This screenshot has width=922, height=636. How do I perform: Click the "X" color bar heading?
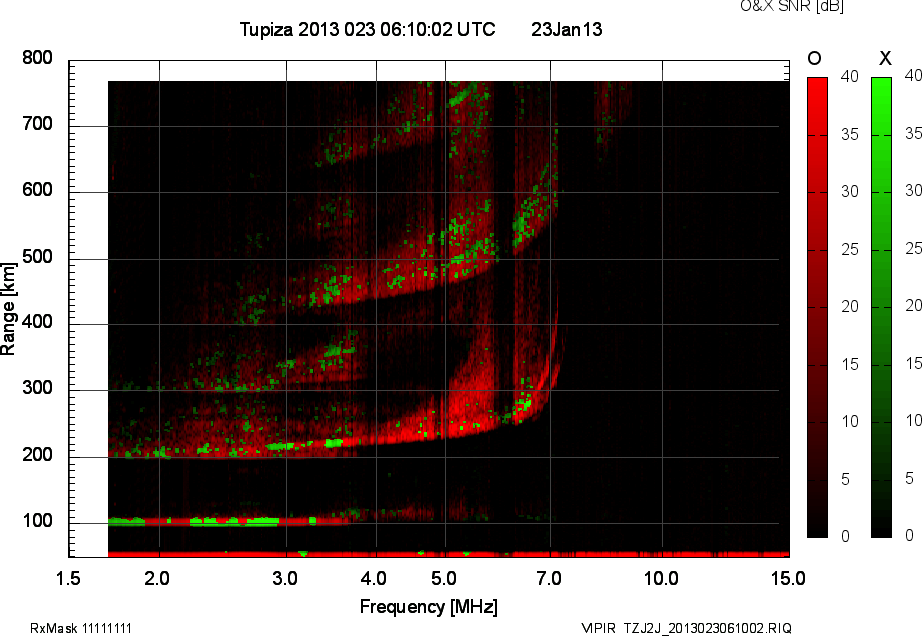click(885, 58)
